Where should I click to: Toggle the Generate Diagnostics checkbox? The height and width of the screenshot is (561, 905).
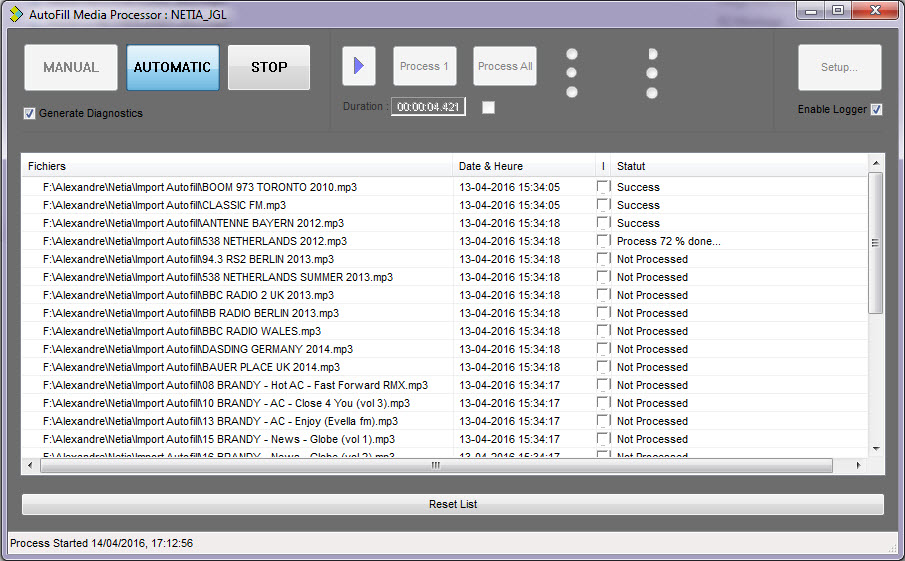(x=30, y=114)
